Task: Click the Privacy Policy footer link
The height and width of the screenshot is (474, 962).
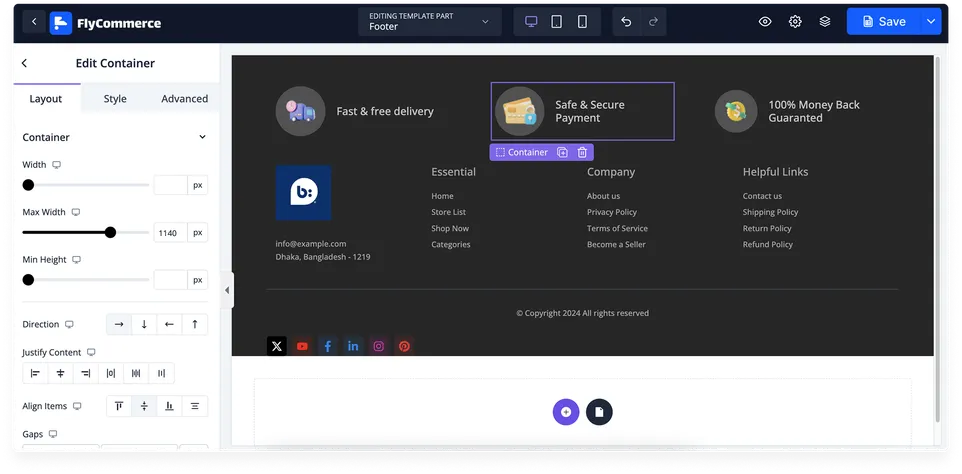Action: point(612,212)
